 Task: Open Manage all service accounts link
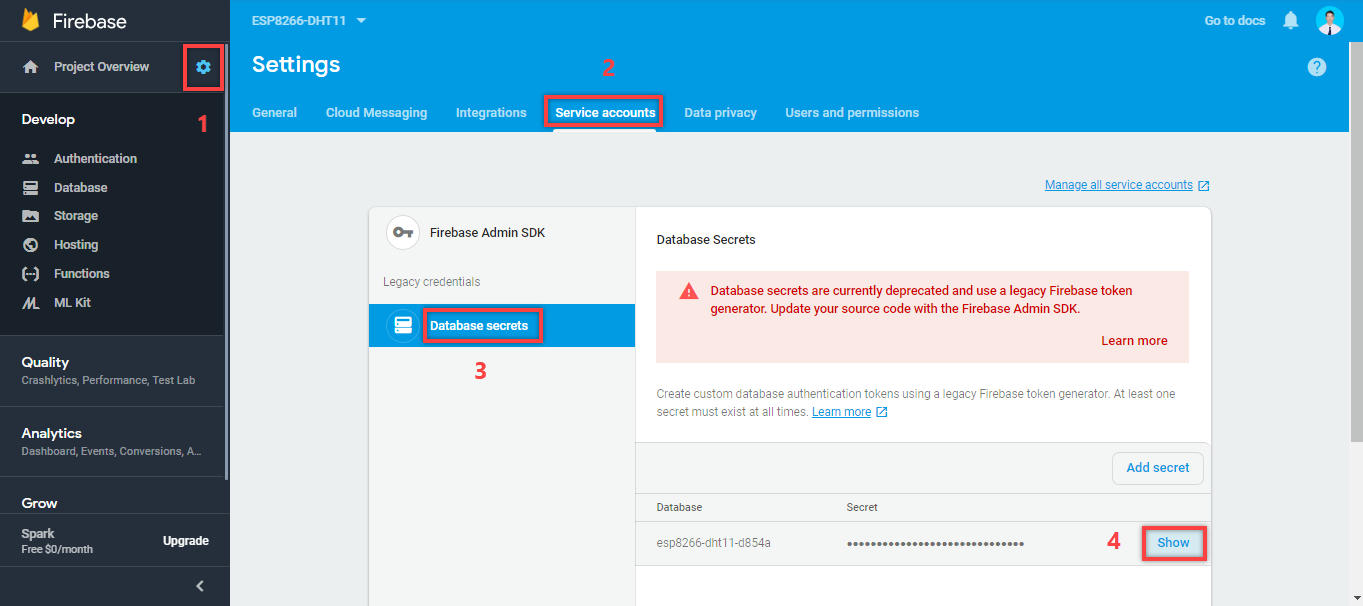[1119, 185]
